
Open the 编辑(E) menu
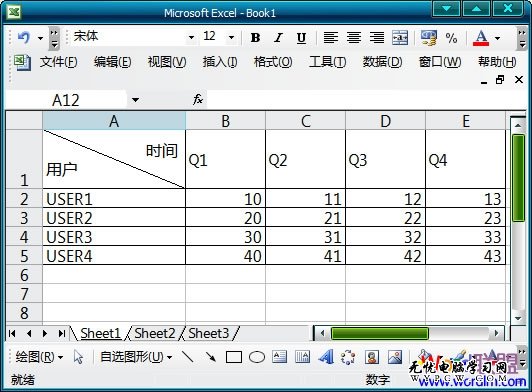(113, 62)
